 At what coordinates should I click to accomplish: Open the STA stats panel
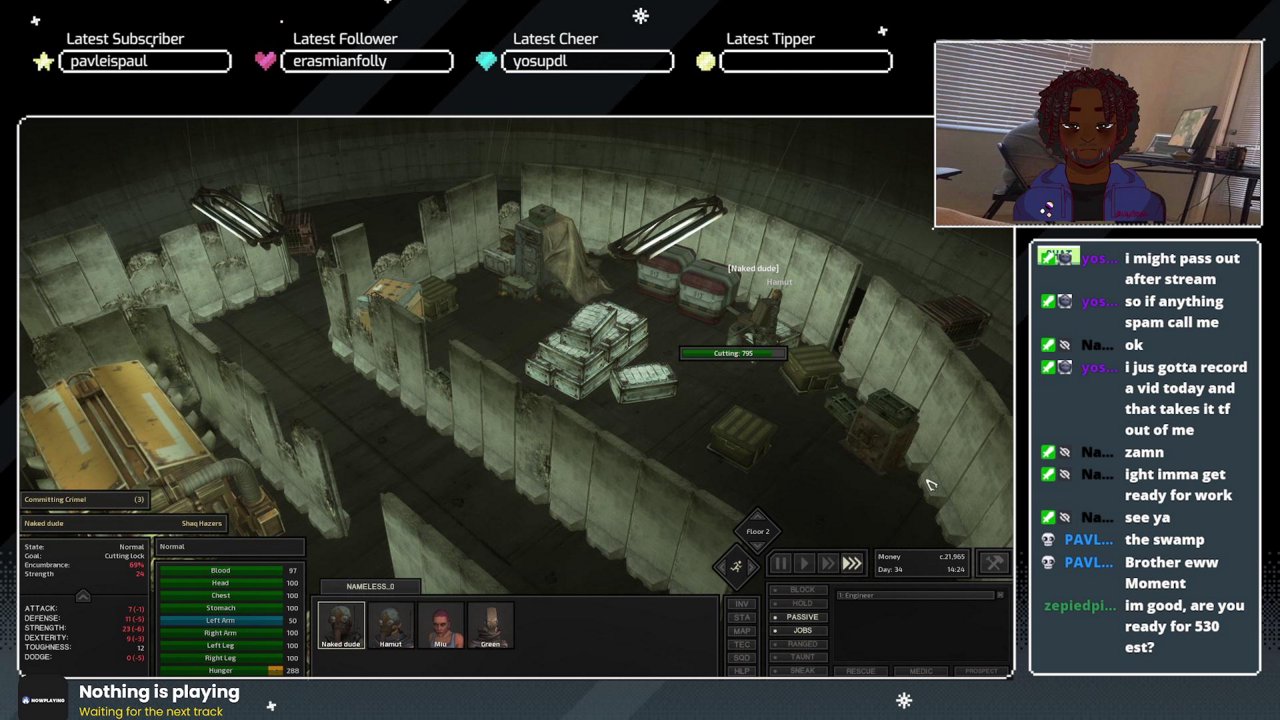742,618
